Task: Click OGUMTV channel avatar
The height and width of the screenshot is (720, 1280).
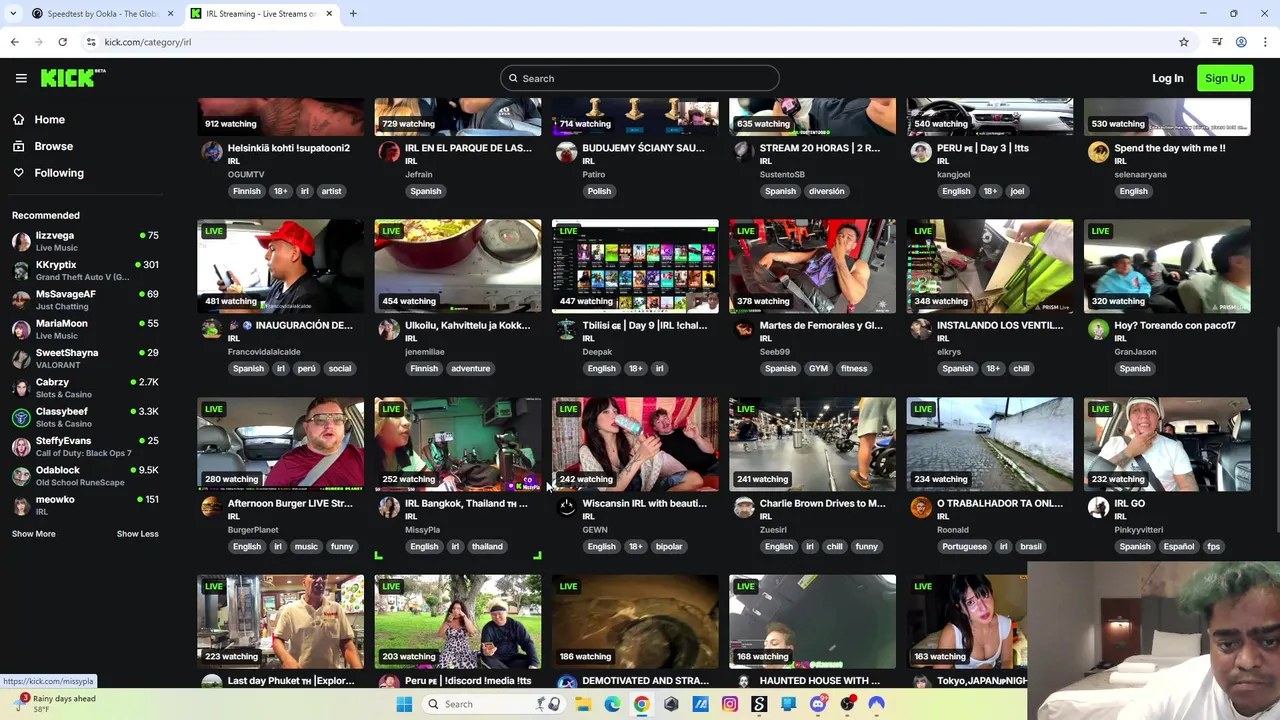Action: point(212,151)
